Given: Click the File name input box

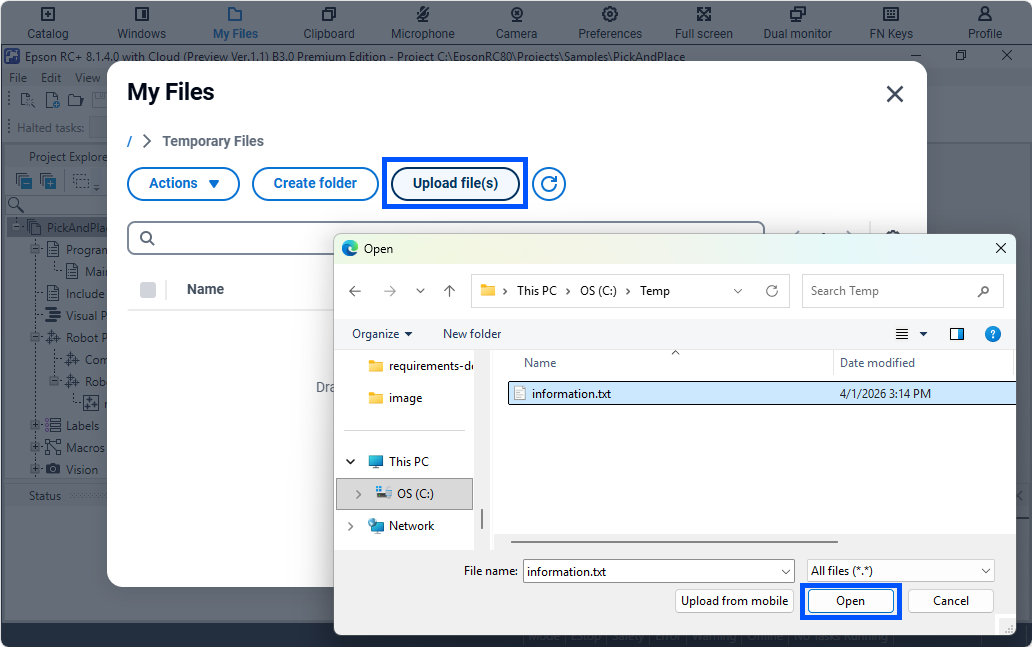Looking at the screenshot, I should 658,571.
